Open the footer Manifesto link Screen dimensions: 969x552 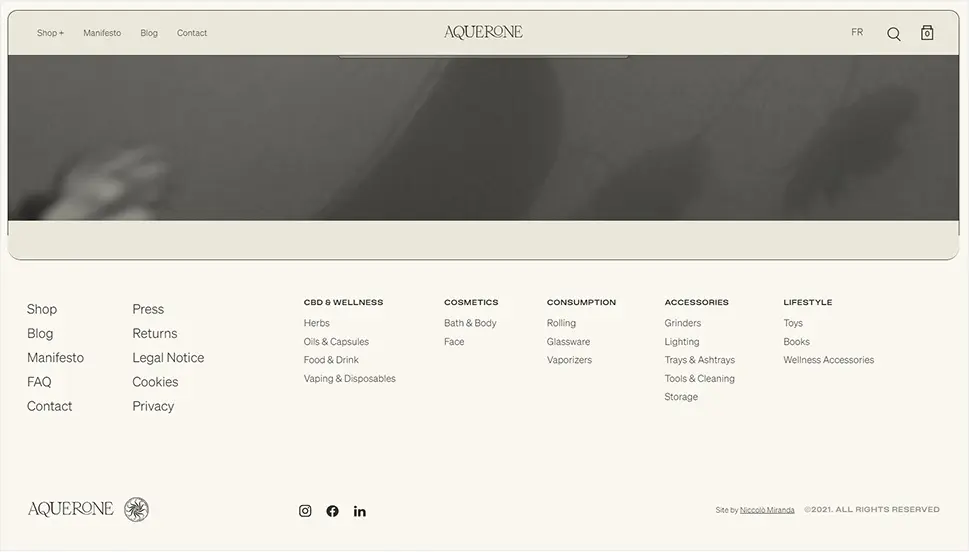[56, 357]
